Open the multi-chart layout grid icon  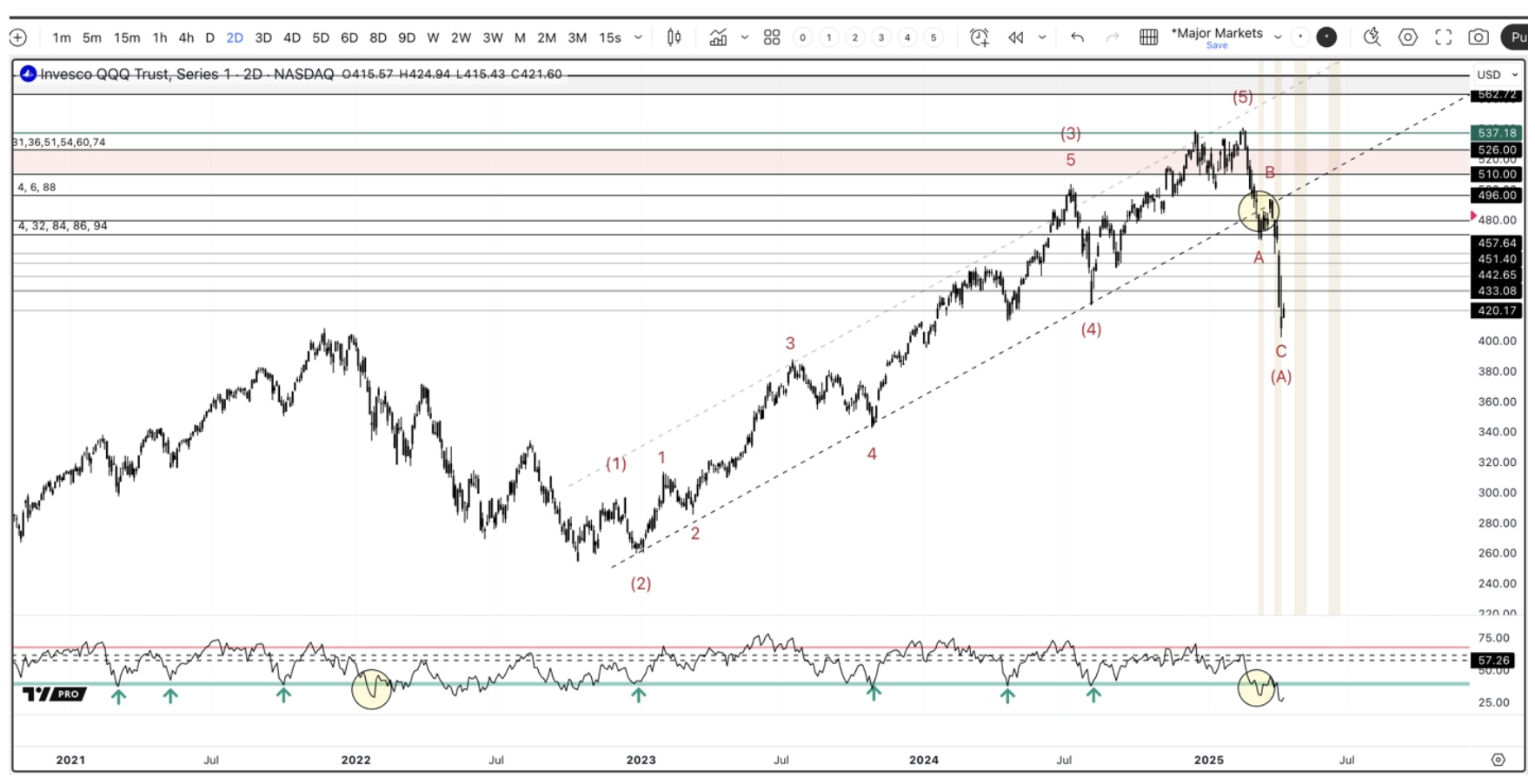pyautogui.click(x=772, y=37)
